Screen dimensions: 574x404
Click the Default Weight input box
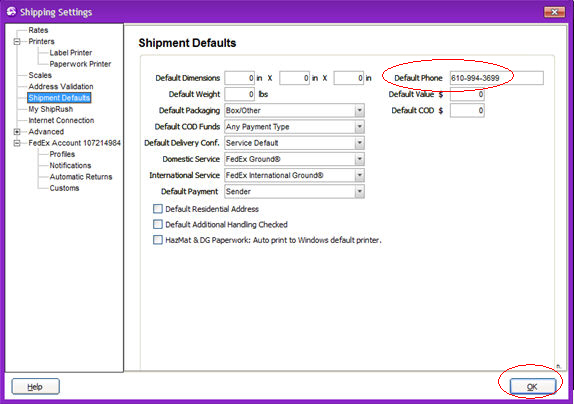(x=239, y=94)
